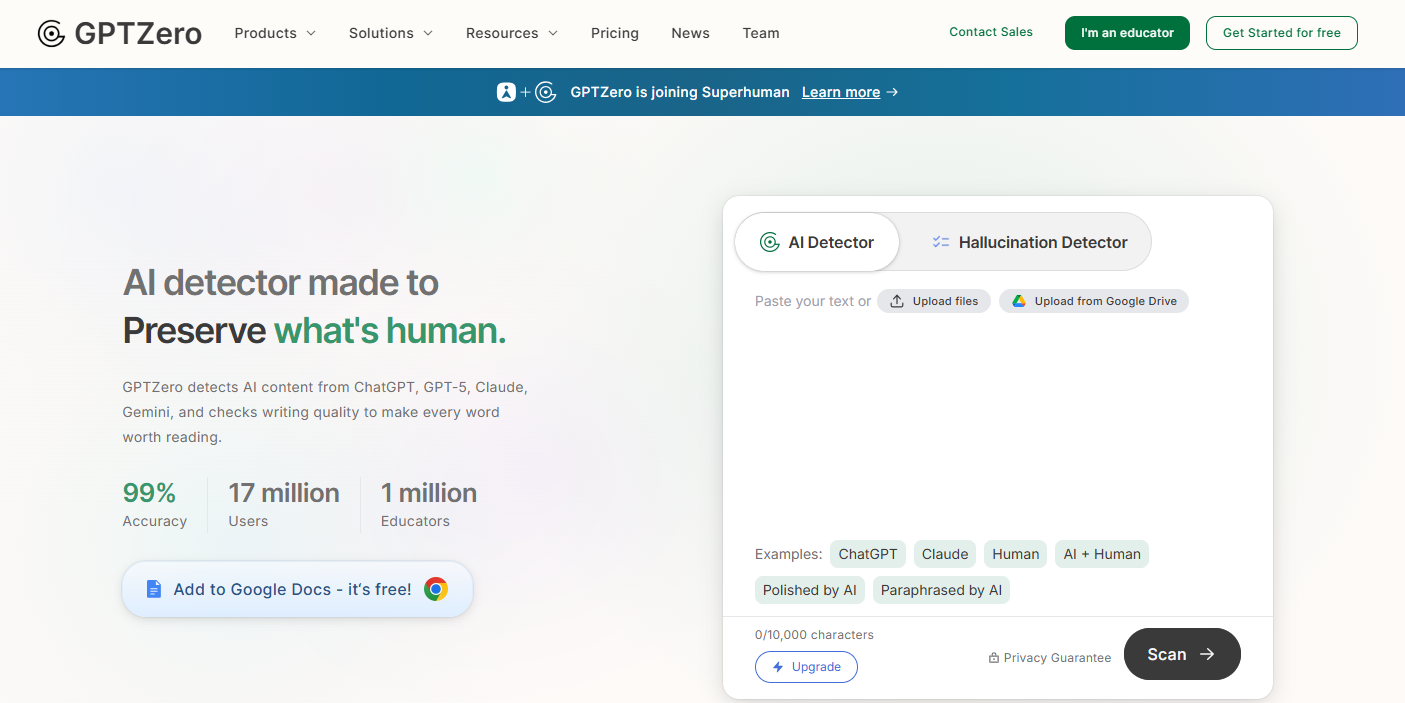Click the lock icon beside Privacy Guarantee
Screen dimensions: 1405x703
pos(994,658)
